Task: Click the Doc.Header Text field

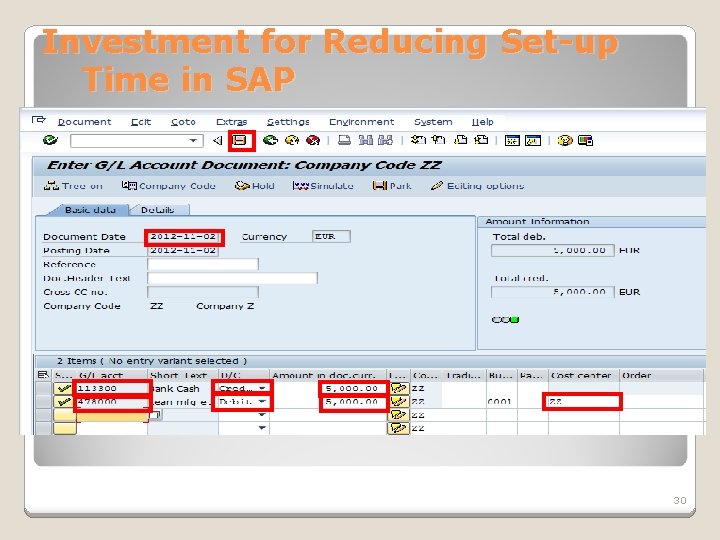Action: pyautogui.click(x=232, y=278)
